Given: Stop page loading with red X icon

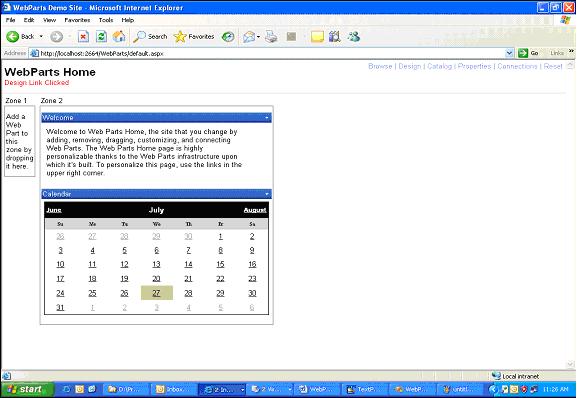Looking at the screenshot, I should click(x=84, y=36).
